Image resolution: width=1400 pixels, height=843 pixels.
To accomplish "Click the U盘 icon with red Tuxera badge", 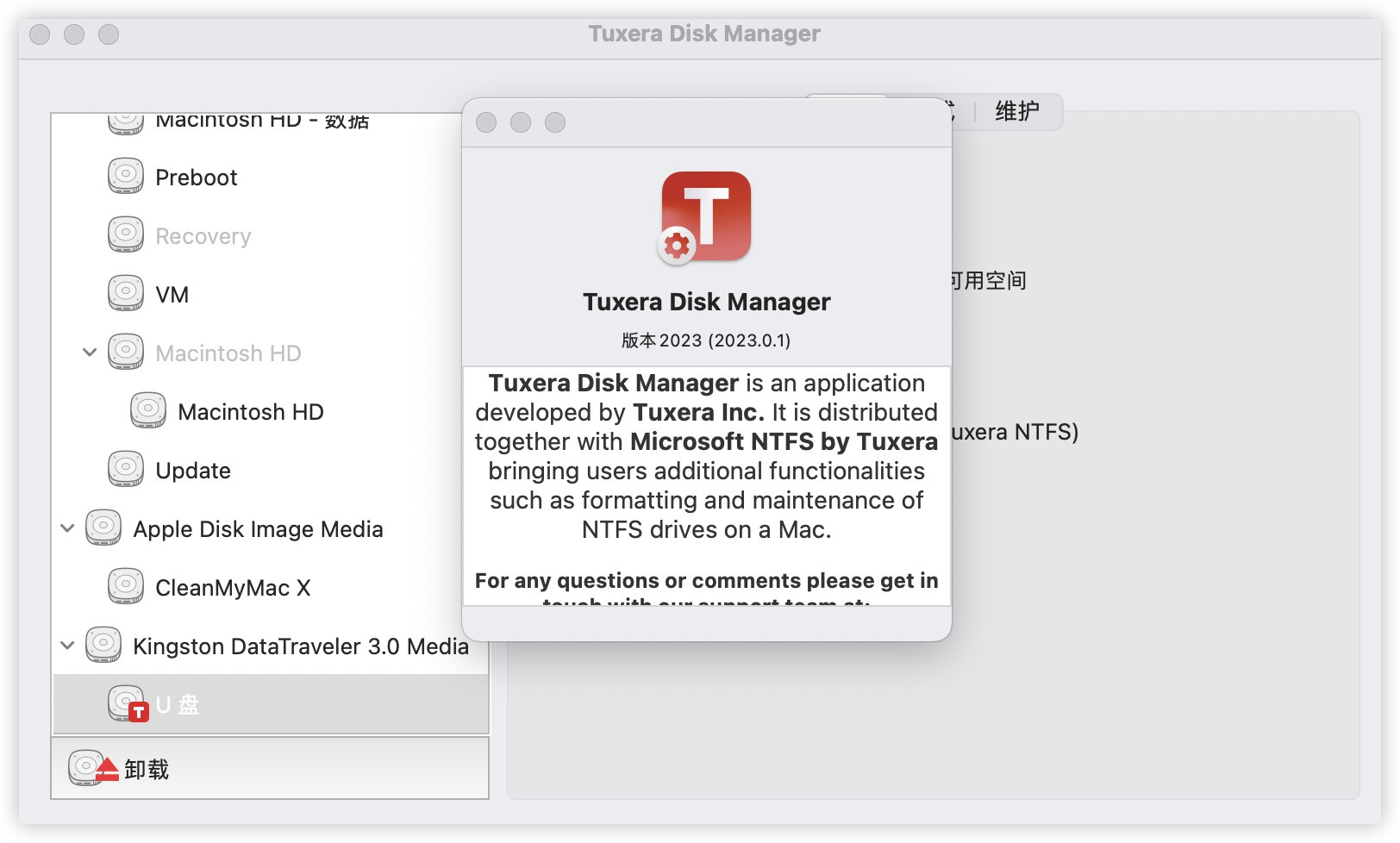I will point(127,702).
